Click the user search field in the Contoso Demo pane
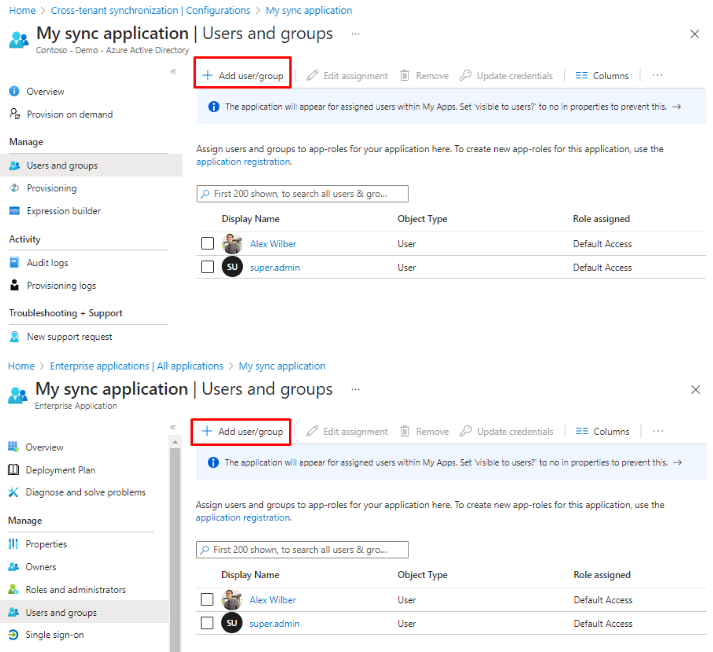The height and width of the screenshot is (652, 713). click(303, 194)
